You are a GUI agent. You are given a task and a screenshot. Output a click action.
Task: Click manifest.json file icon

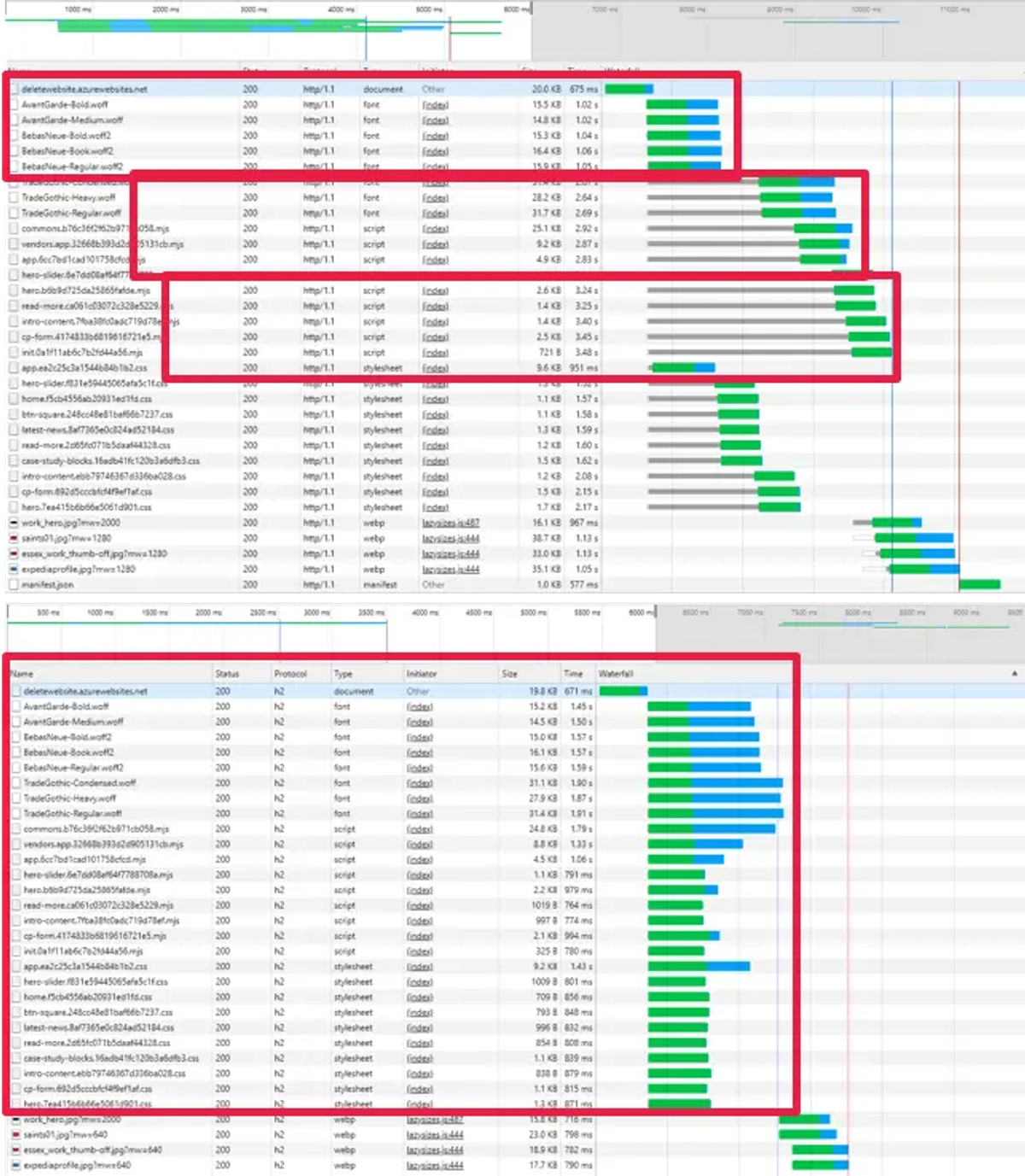14,585
